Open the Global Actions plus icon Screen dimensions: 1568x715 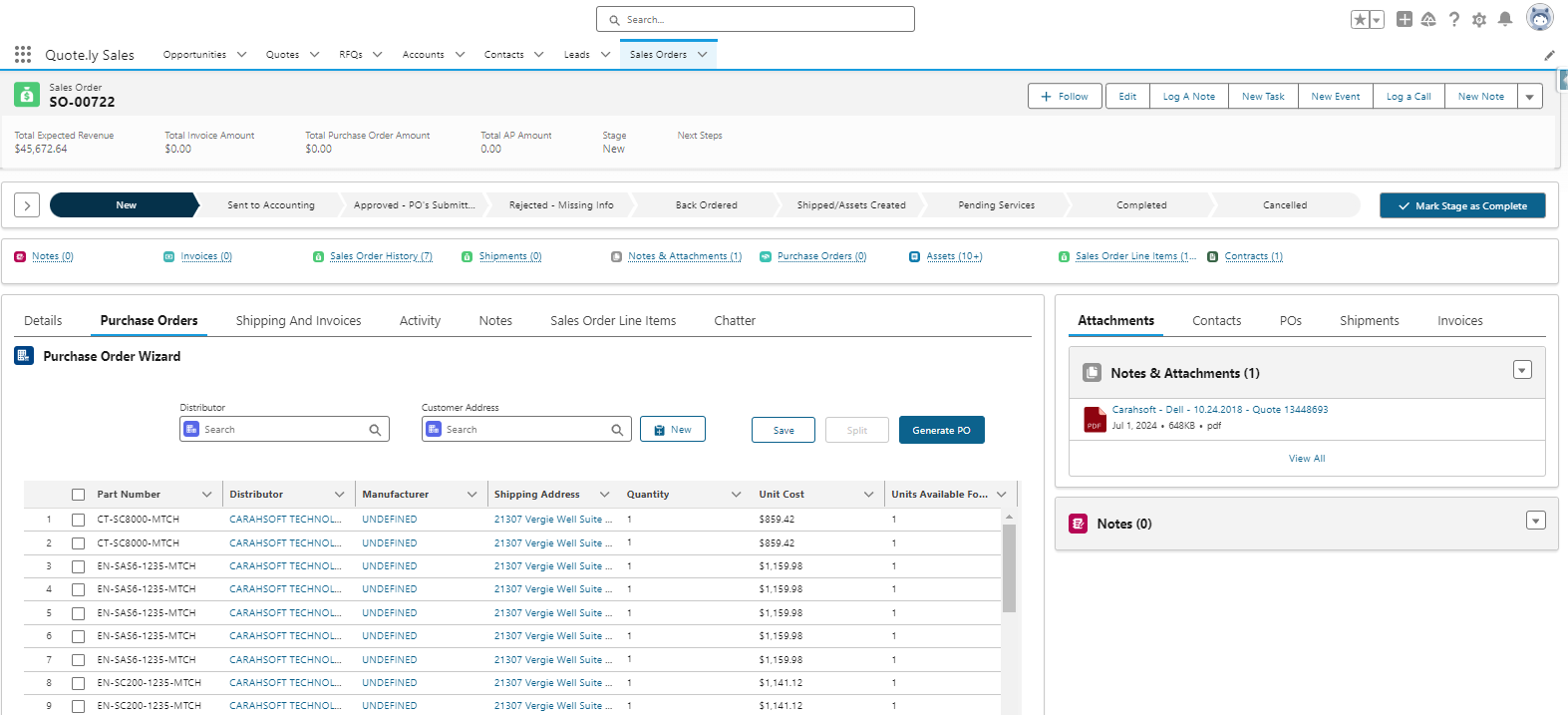point(1404,19)
